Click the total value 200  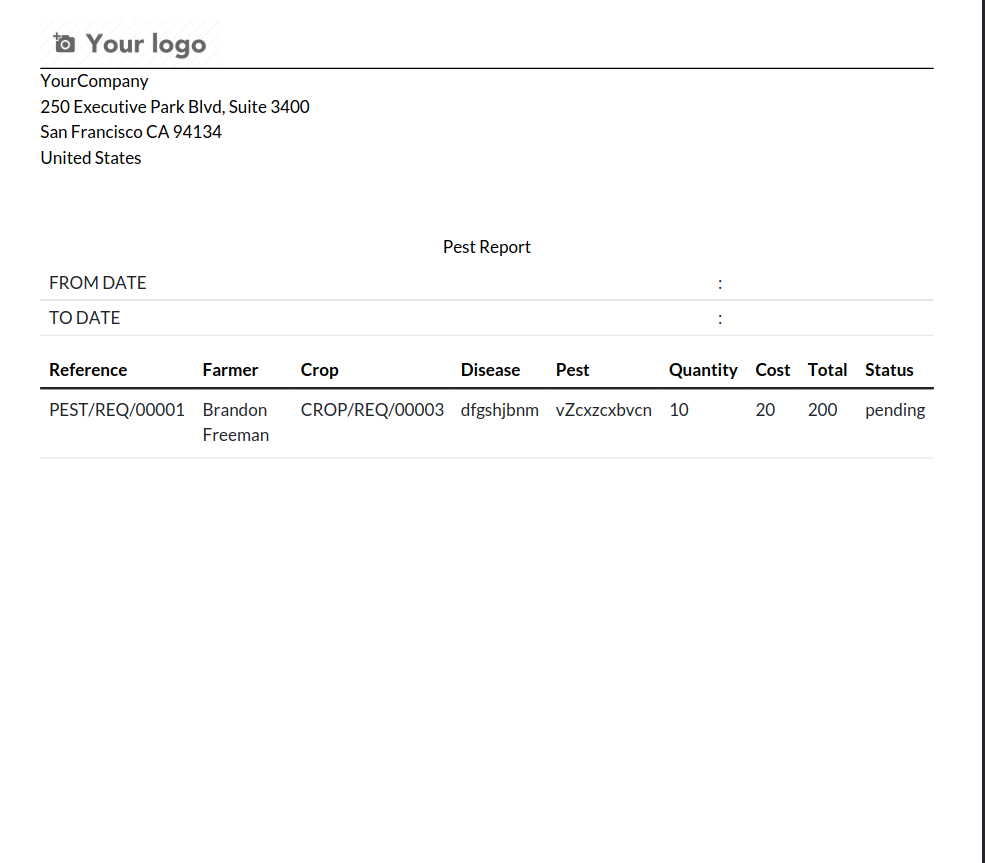[x=822, y=410]
